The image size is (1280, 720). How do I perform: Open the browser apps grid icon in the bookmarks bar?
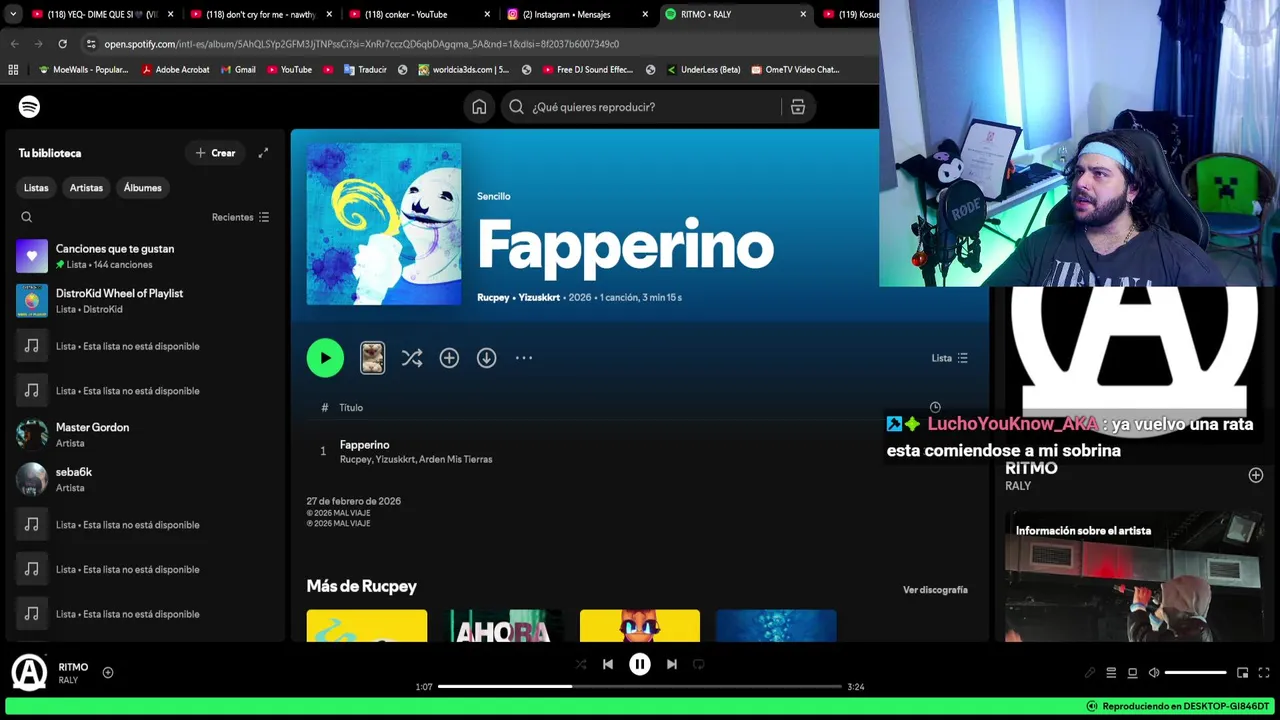[x=13, y=70]
